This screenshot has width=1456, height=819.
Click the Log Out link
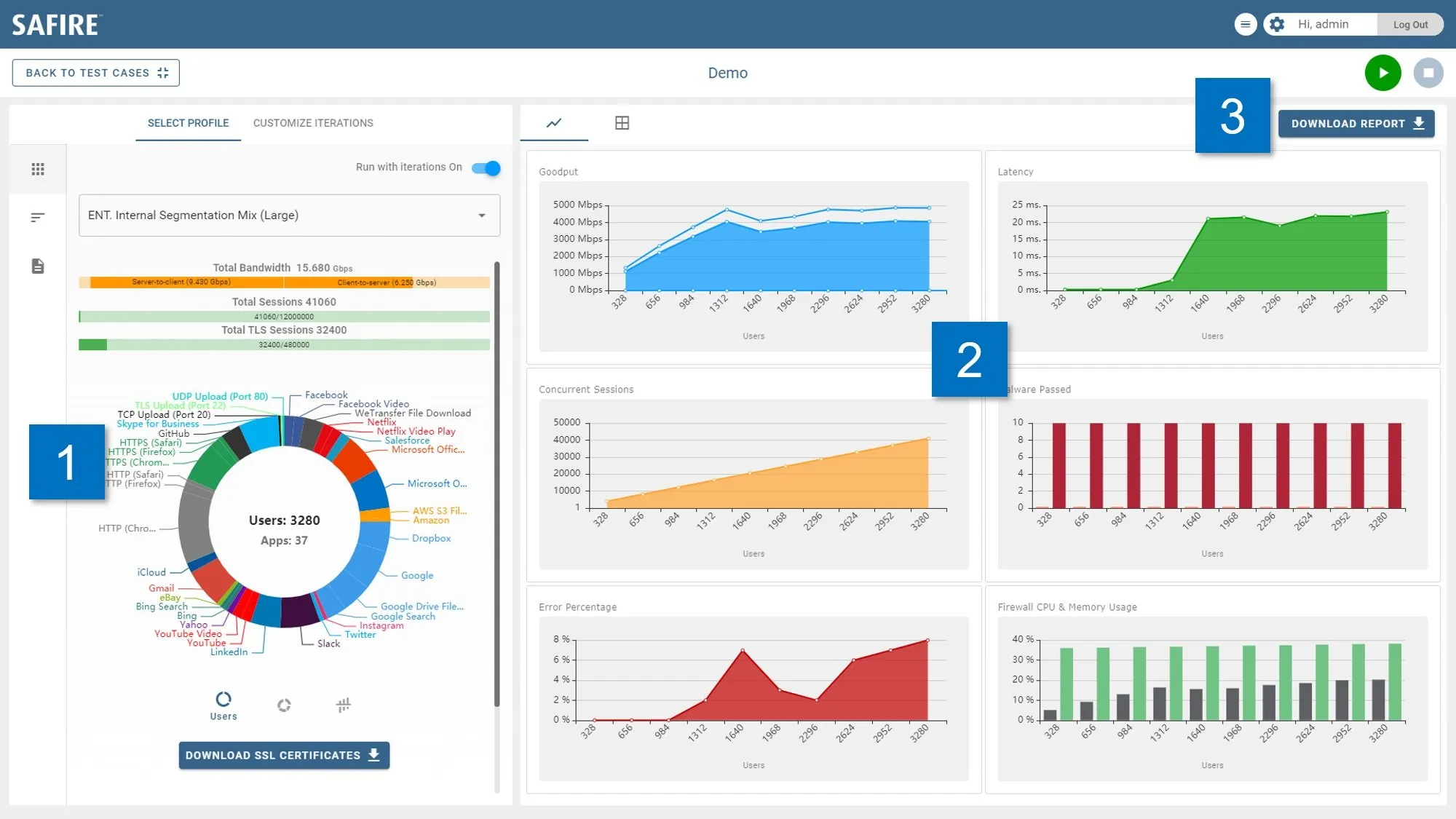(x=1410, y=24)
